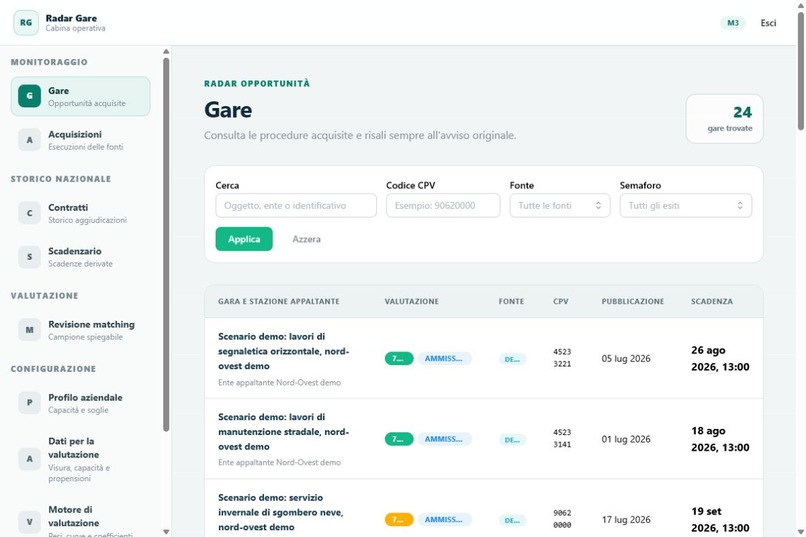Click the Scadenzario S icon

pos(29,256)
